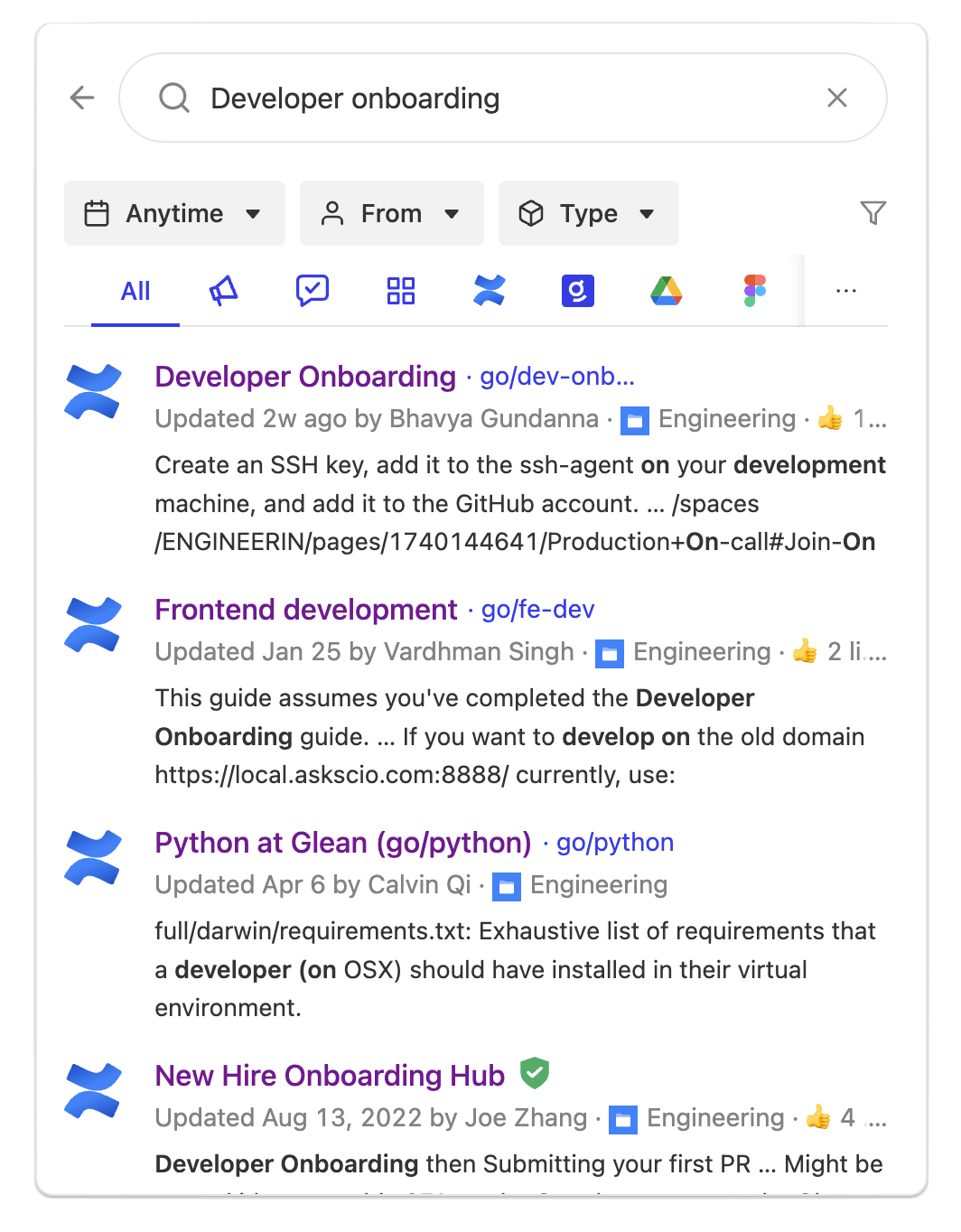Screen dimensions: 961x1232
Task: Open advanced filters via funnel icon
Action: coord(872,212)
